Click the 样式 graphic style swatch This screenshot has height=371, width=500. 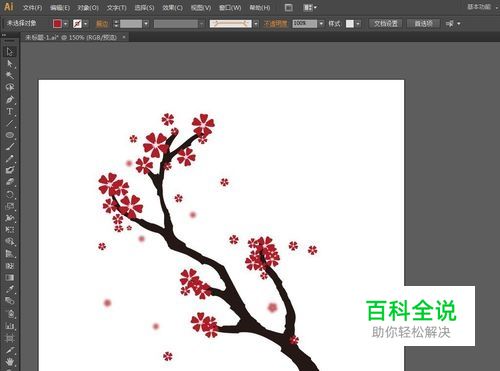[x=350, y=24]
